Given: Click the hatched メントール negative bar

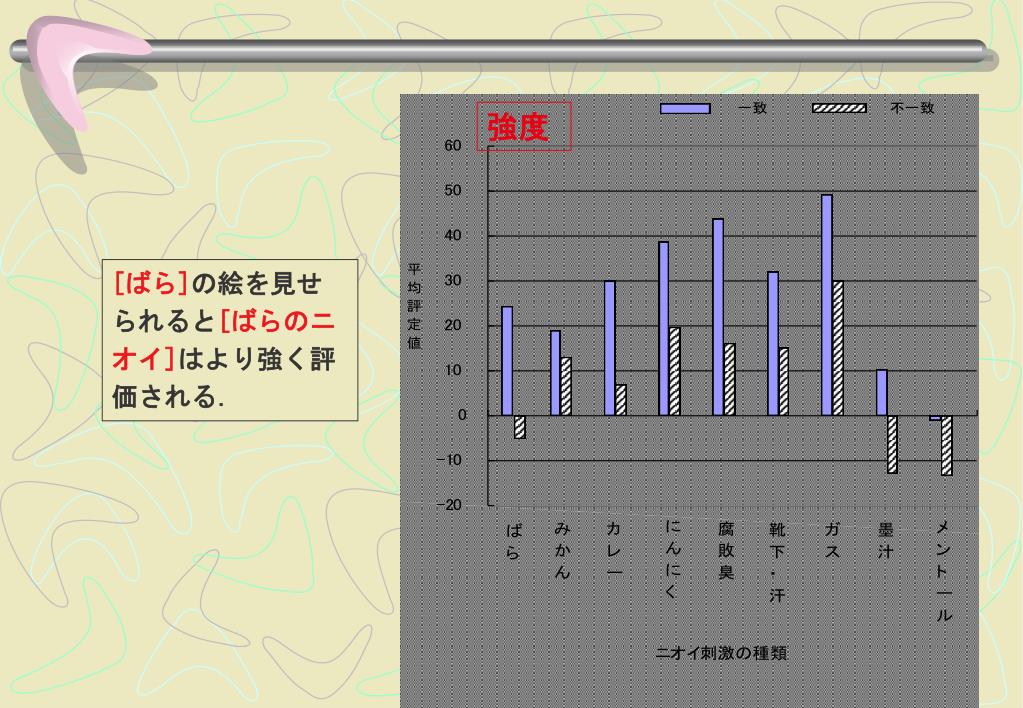Looking at the screenshot, I should coord(947,446).
